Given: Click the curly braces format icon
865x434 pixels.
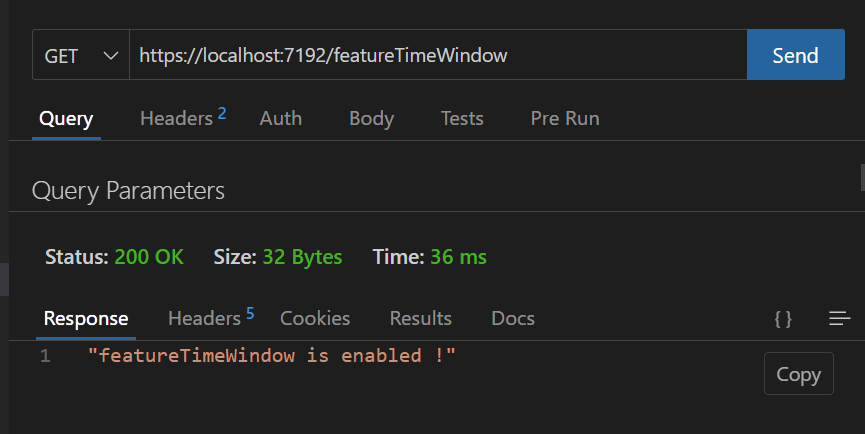Looking at the screenshot, I should (x=783, y=319).
